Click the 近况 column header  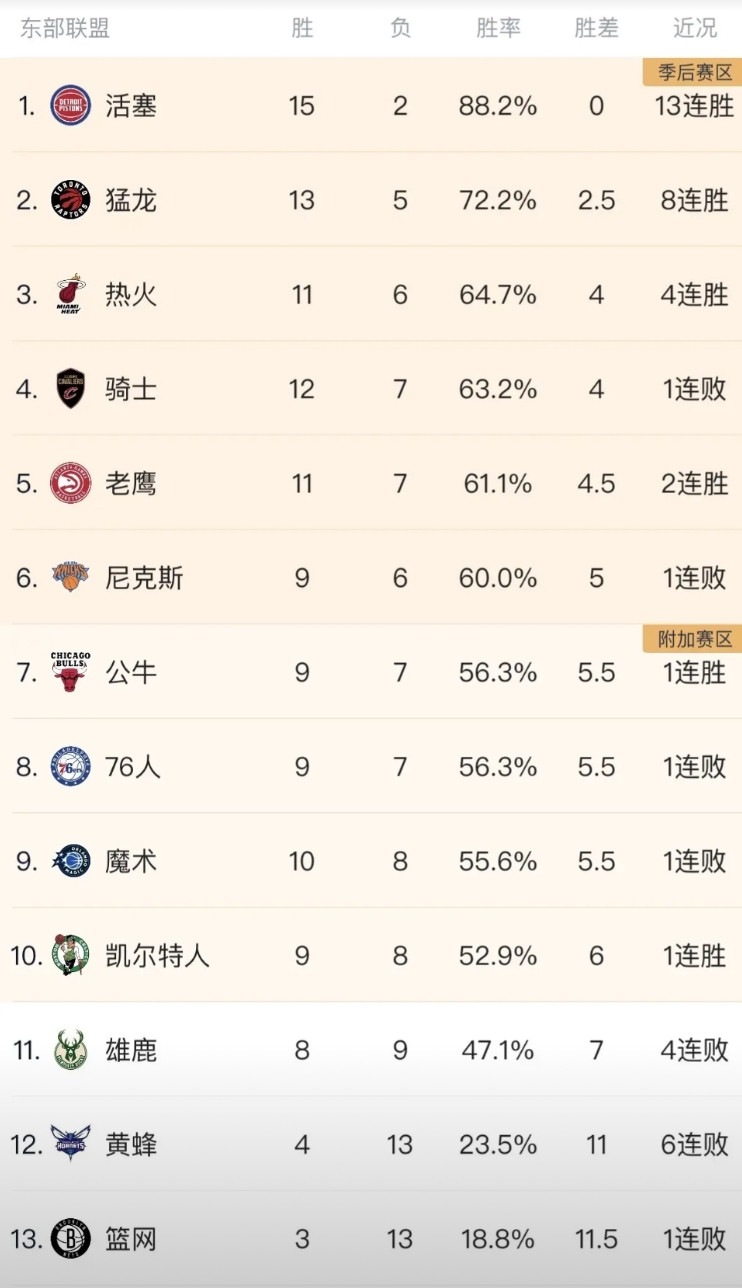coord(692,30)
